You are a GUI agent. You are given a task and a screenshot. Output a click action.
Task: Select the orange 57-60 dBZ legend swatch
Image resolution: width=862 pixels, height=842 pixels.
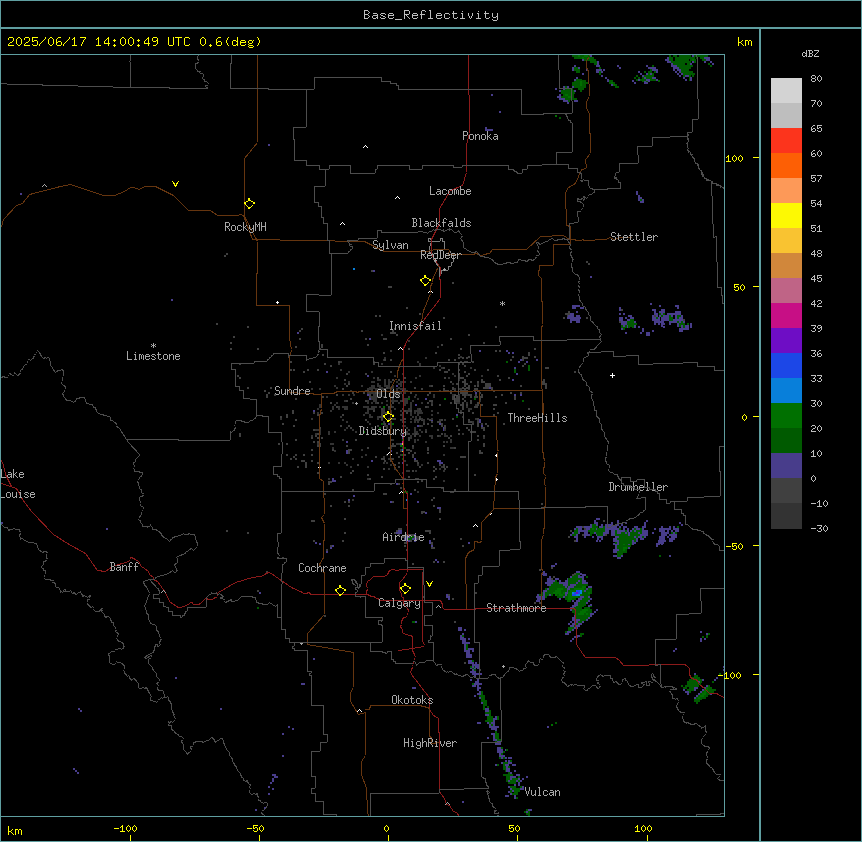[x=786, y=165]
